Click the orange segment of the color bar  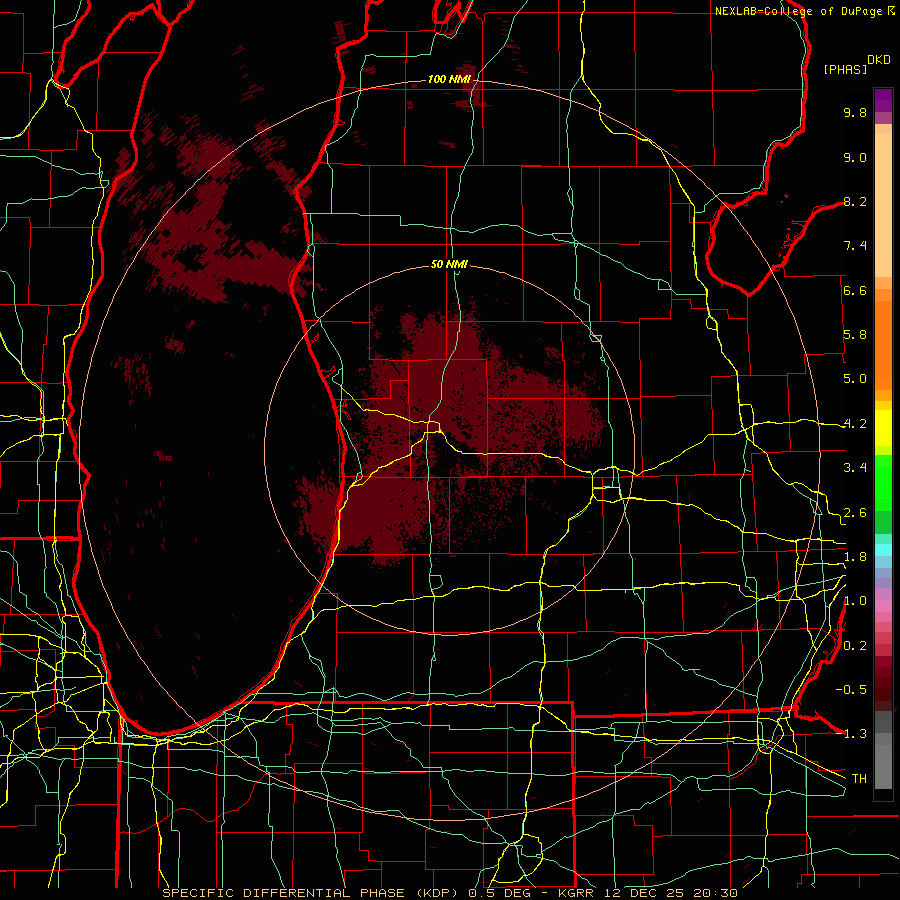pyautogui.click(x=883, y=344)
